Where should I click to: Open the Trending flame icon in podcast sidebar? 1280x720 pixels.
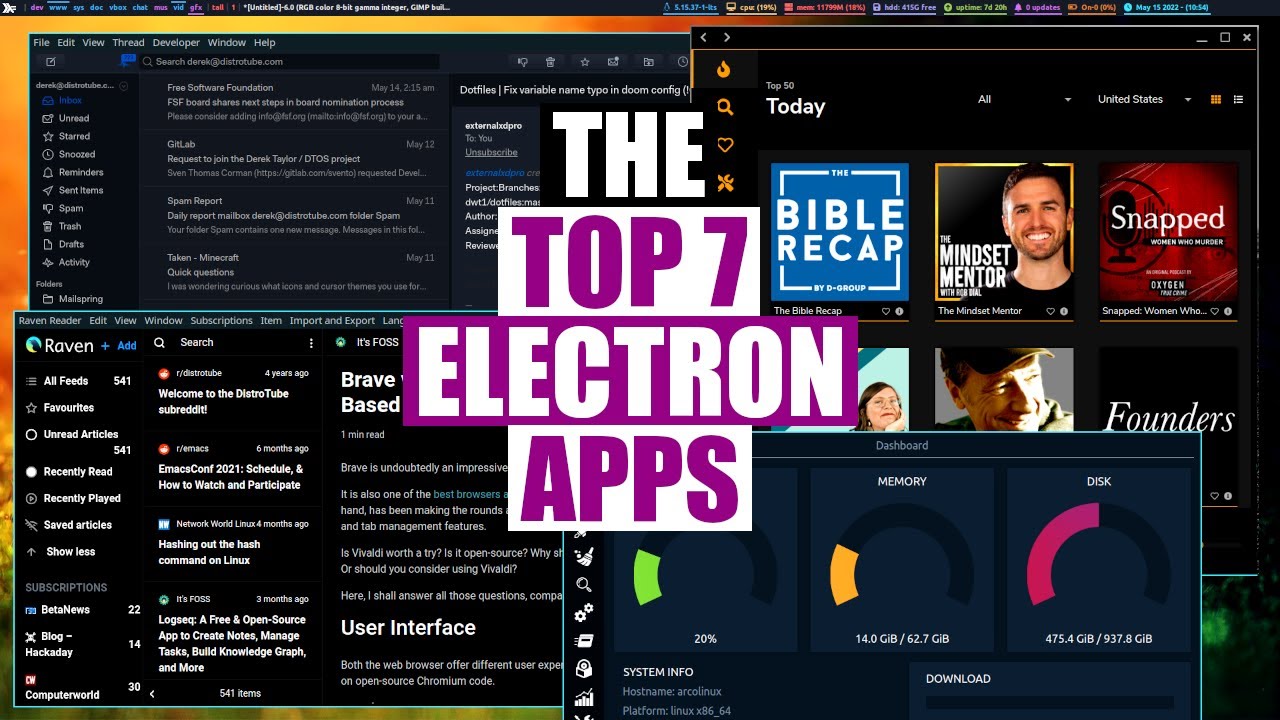coord(725,69)
